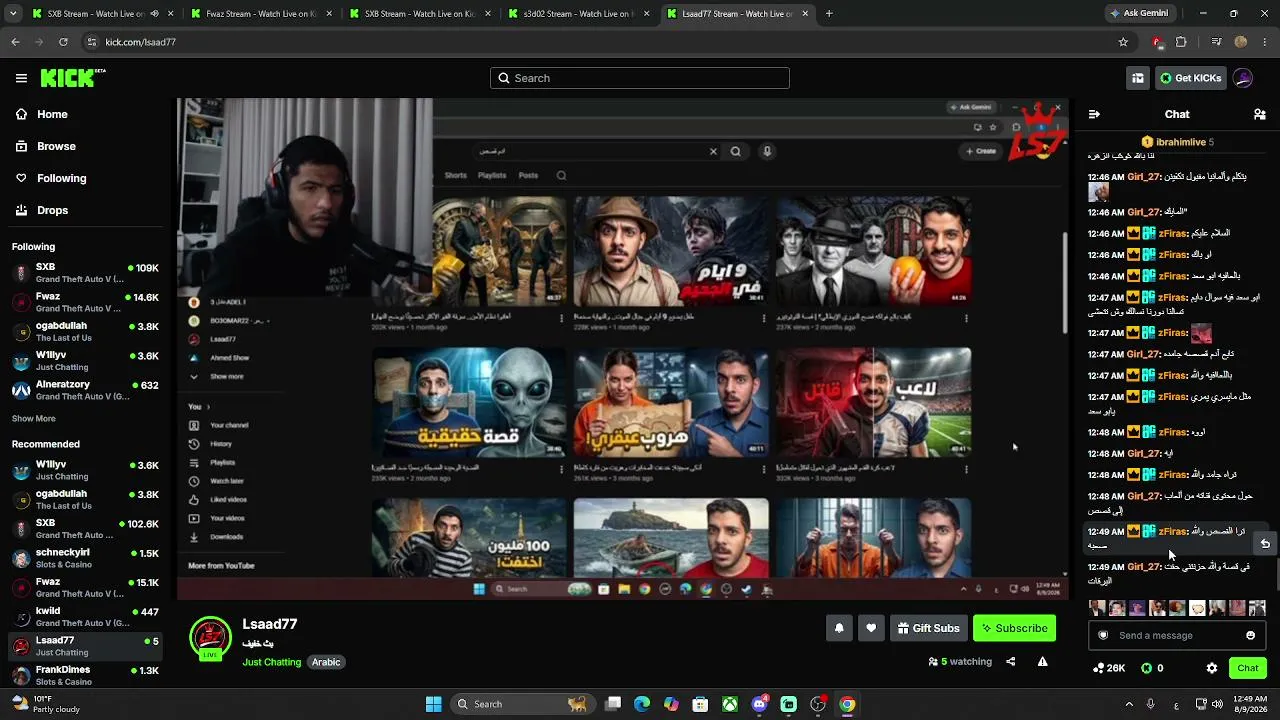This screenshot has width=1280, height=720.
Task: Click the Lsaad77 channel avatar
Action: pos(210,638)
